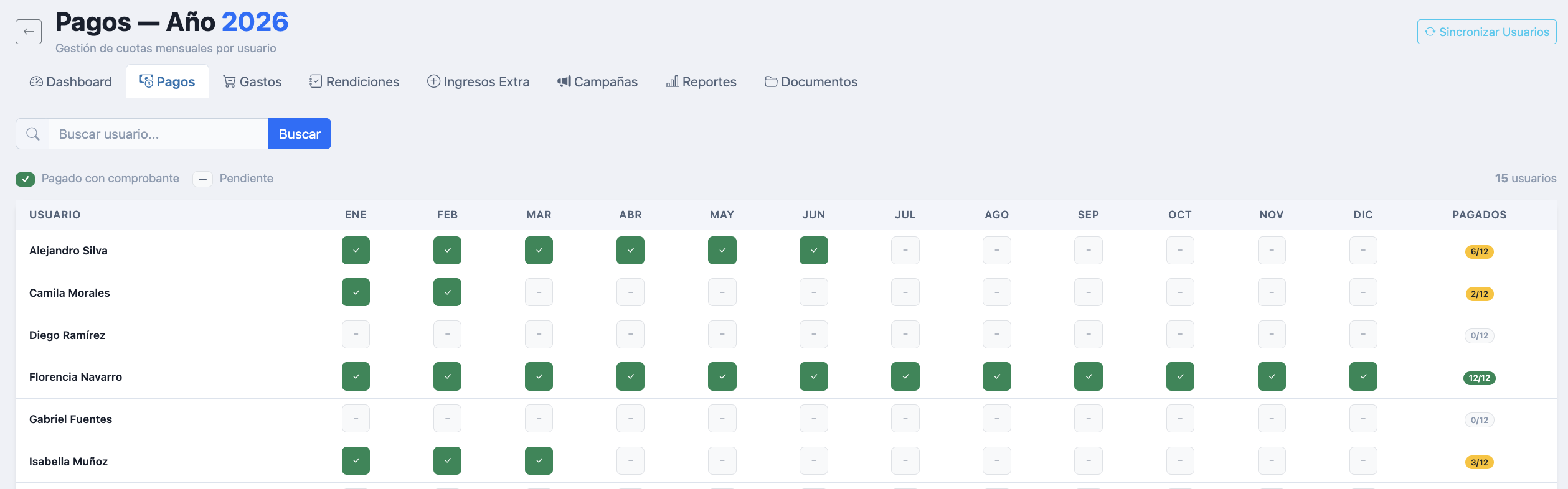This screenshot has width=1568, height=489.
Task: Toggle Camila Morales's FEB payment
Action: [x=447, y=292]
